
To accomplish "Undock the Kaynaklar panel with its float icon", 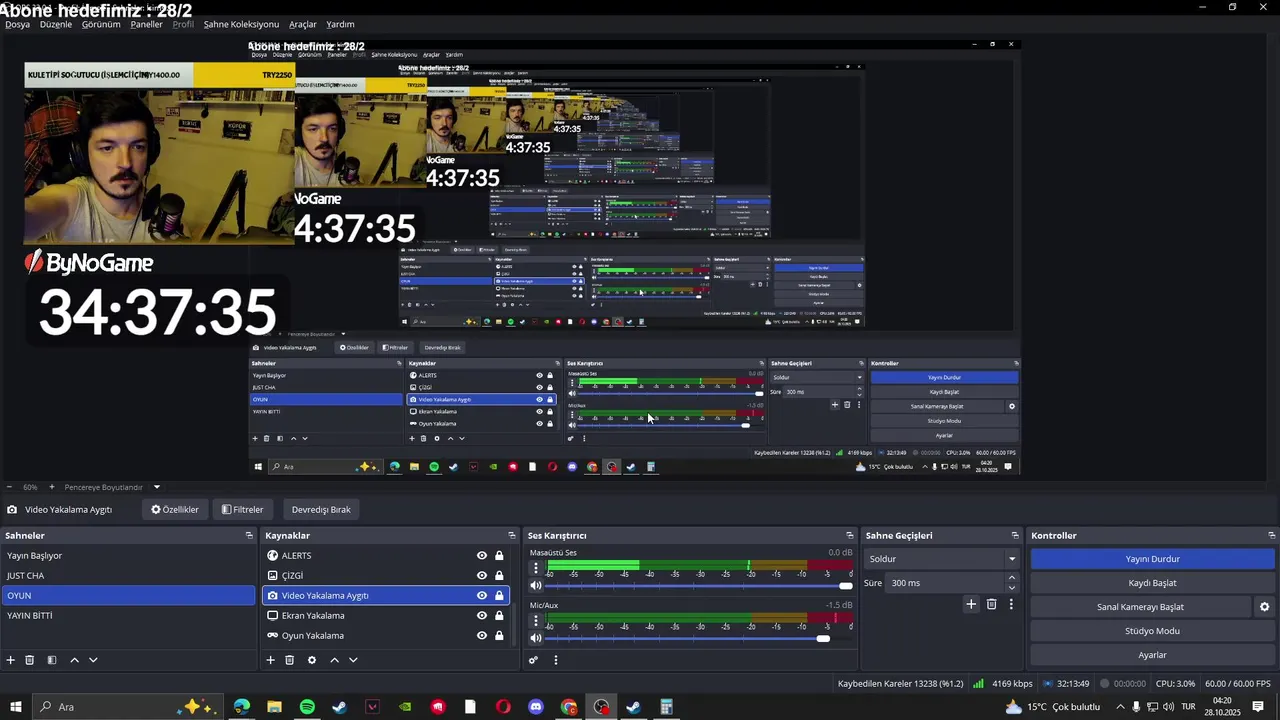I will pyautogui.click(x=512, y=536).
